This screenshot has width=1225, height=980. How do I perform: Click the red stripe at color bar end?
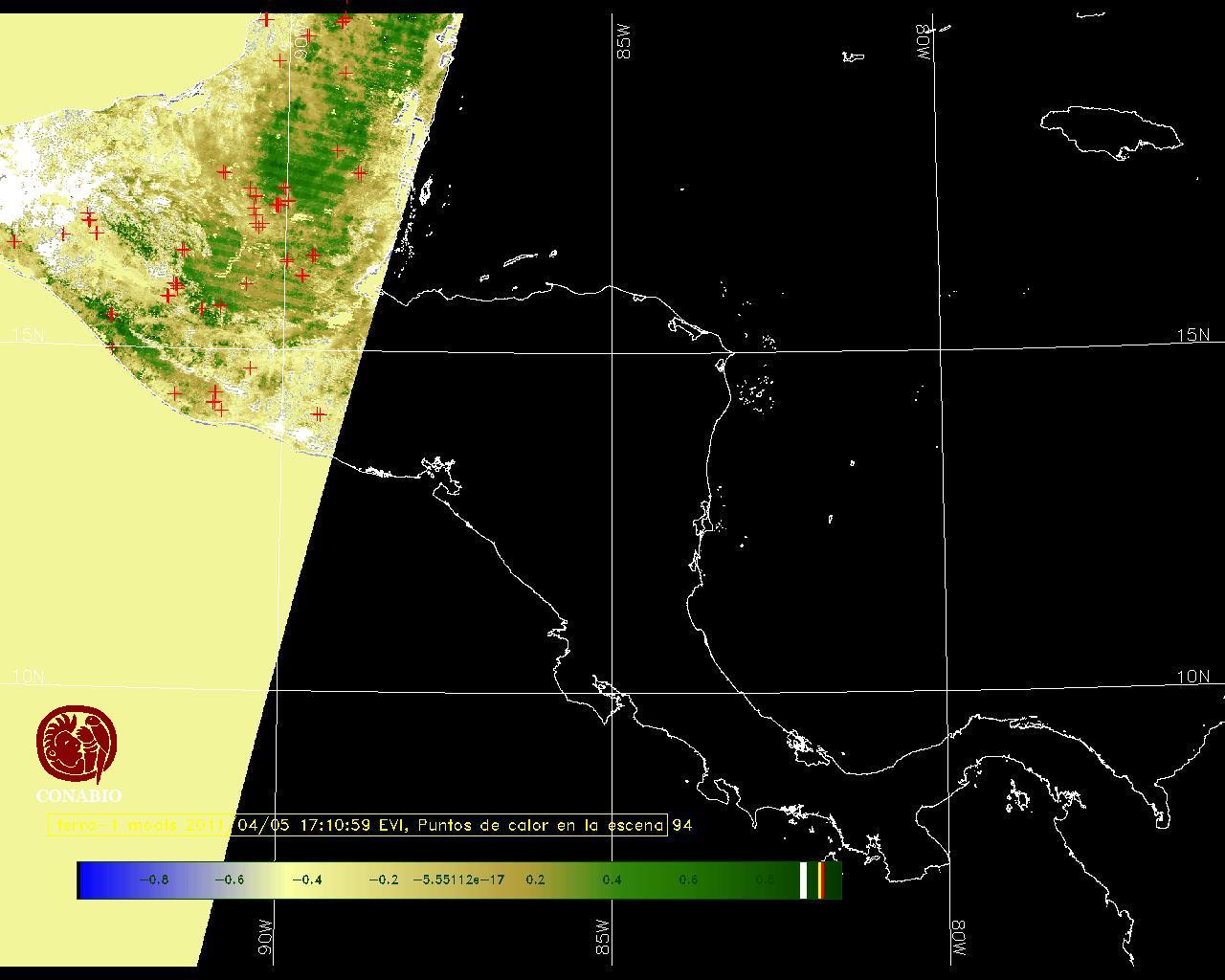click(821, 880)
